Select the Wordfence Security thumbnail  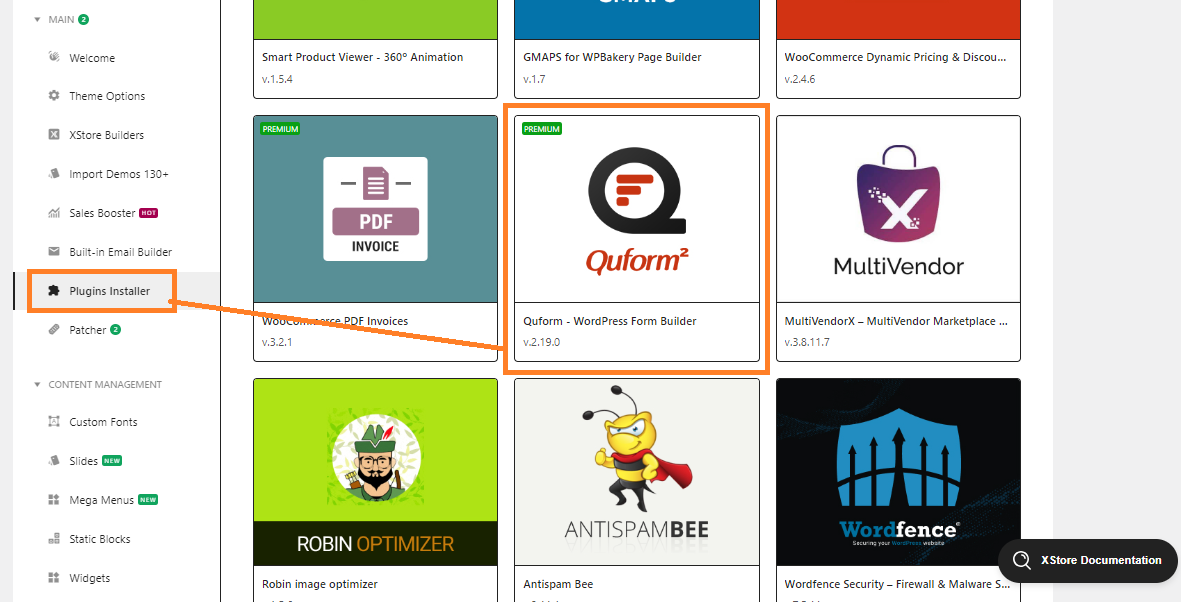899,472
